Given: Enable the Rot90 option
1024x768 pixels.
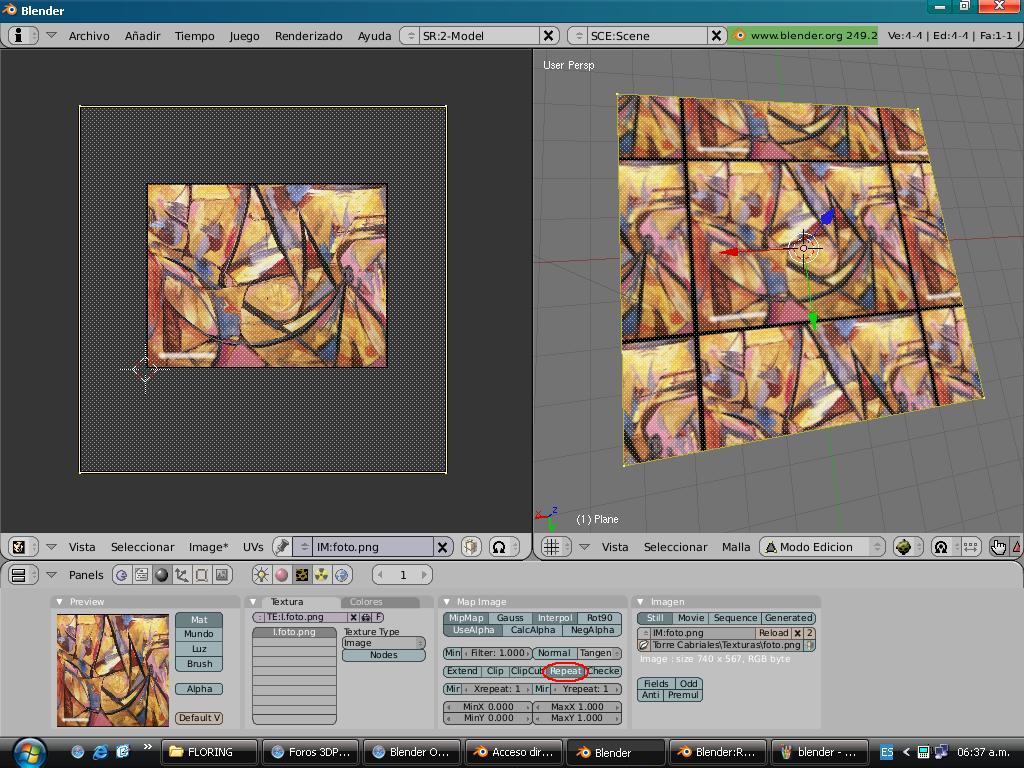Looking at the screenshot, I should [600, 618].
